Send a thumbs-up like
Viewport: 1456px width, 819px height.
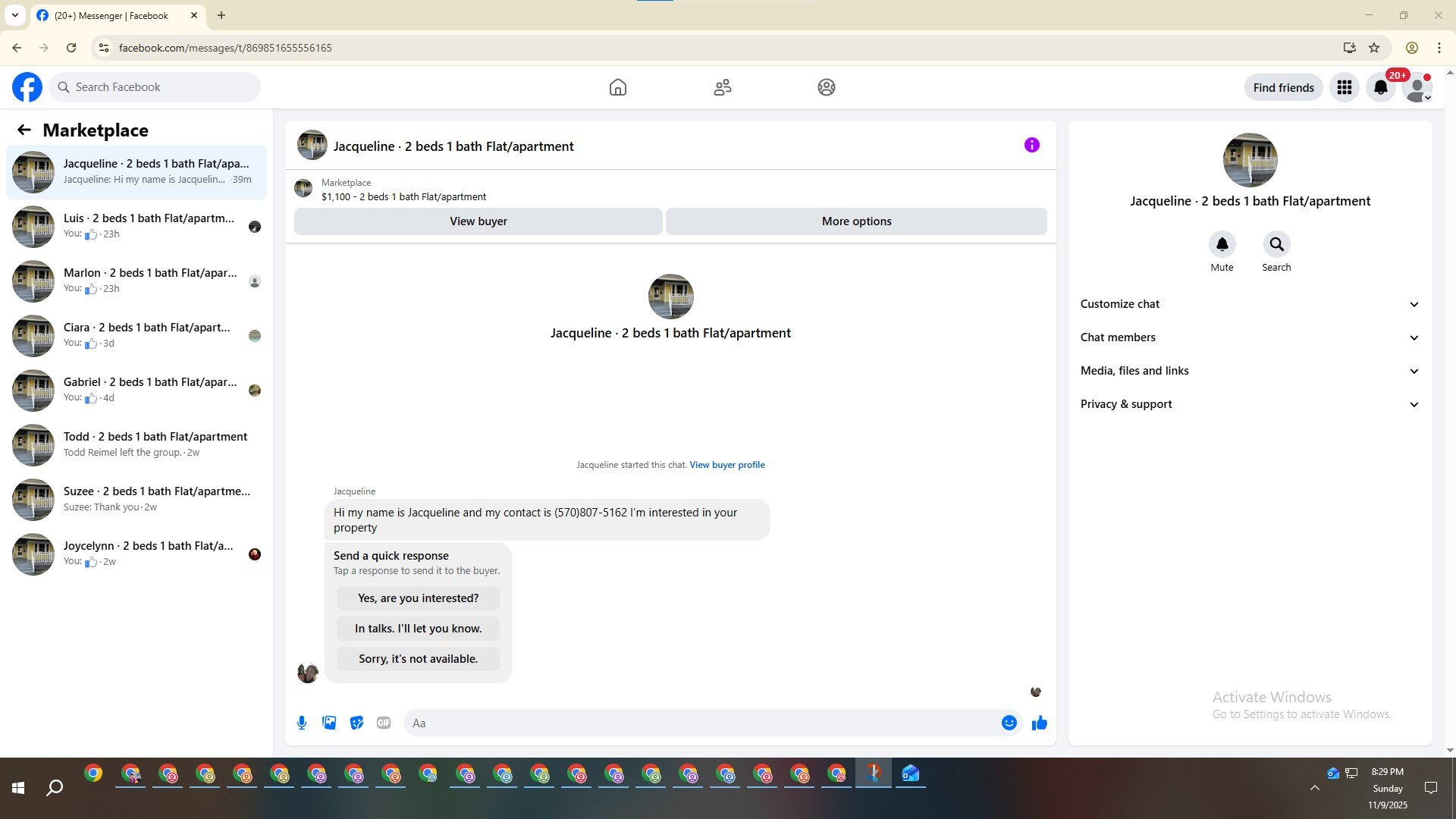1040,723
